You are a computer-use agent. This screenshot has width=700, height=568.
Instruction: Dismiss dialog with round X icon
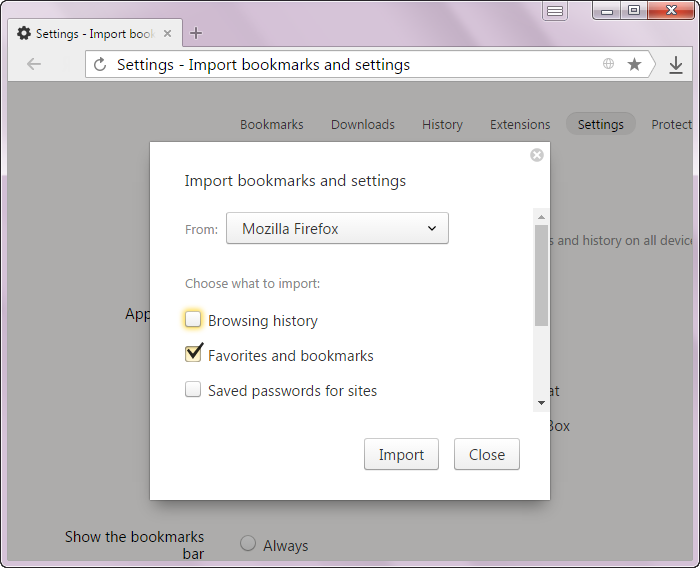coord(537,155)
